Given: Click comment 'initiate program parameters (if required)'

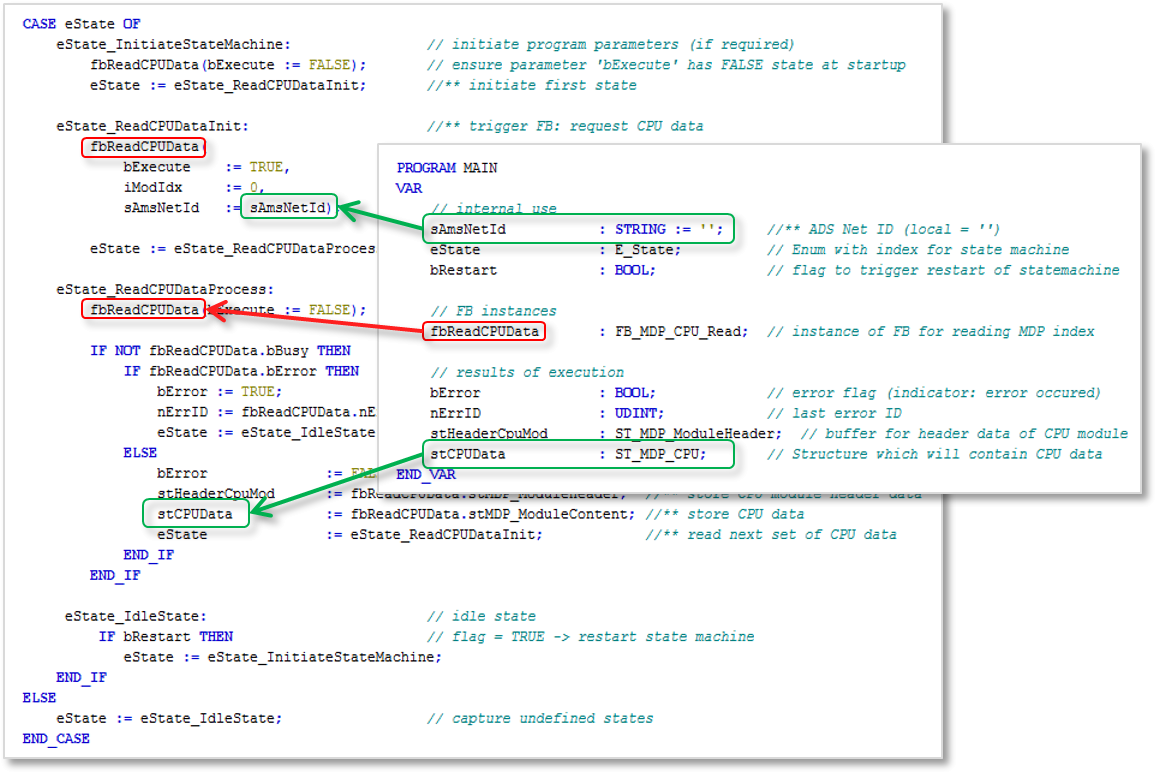Looking at the screenshot, I should 611,44.
